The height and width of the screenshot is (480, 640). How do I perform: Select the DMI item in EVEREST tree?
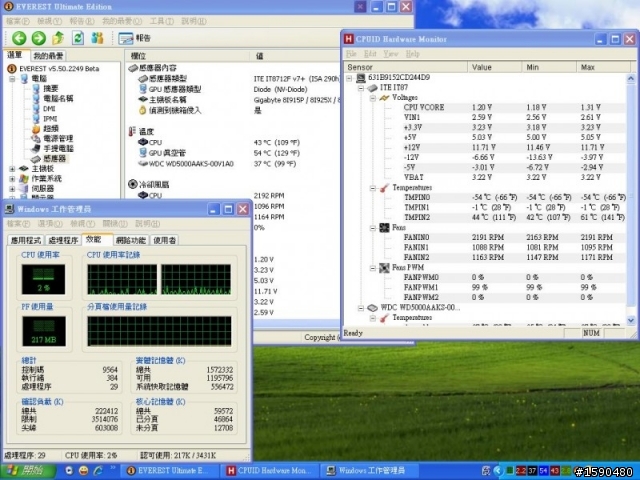tap(49, 109)
